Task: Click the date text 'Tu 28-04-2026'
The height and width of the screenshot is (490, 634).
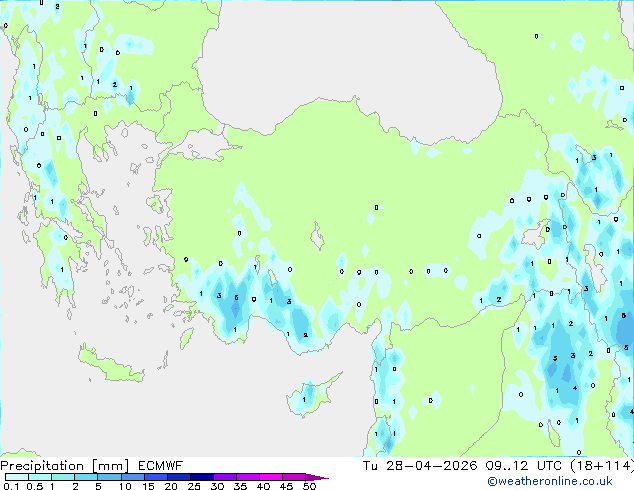Action: (420, 466)
